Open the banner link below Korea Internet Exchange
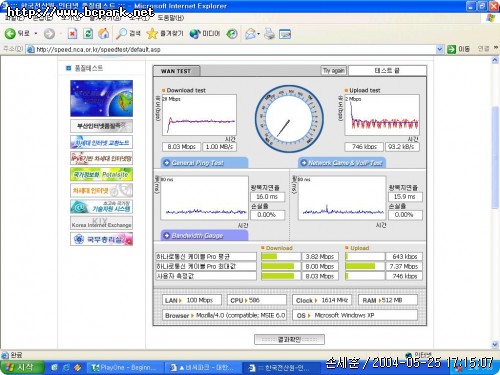This screenshot has width=500, height=375. click(101, 239)
